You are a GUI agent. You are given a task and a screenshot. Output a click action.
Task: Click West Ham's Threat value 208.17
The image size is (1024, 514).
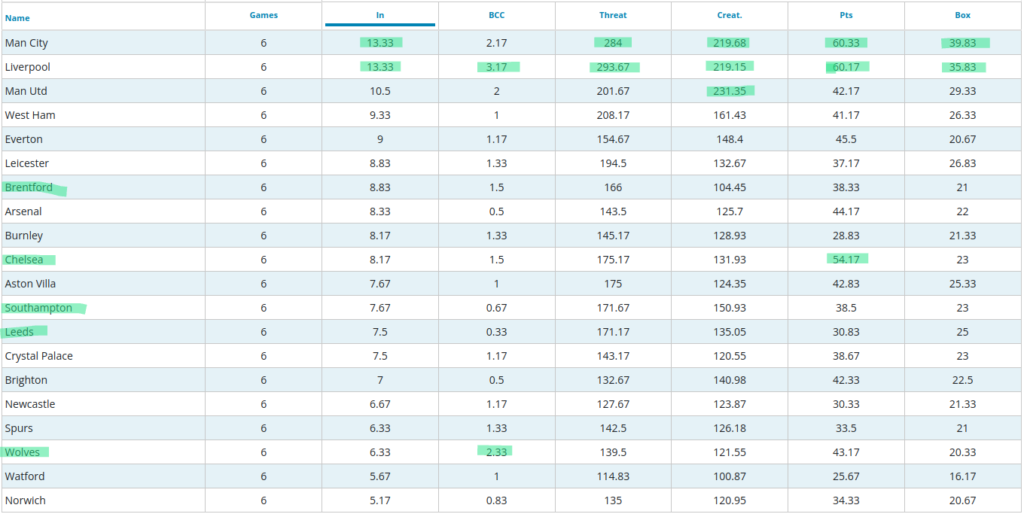(613, 116)
